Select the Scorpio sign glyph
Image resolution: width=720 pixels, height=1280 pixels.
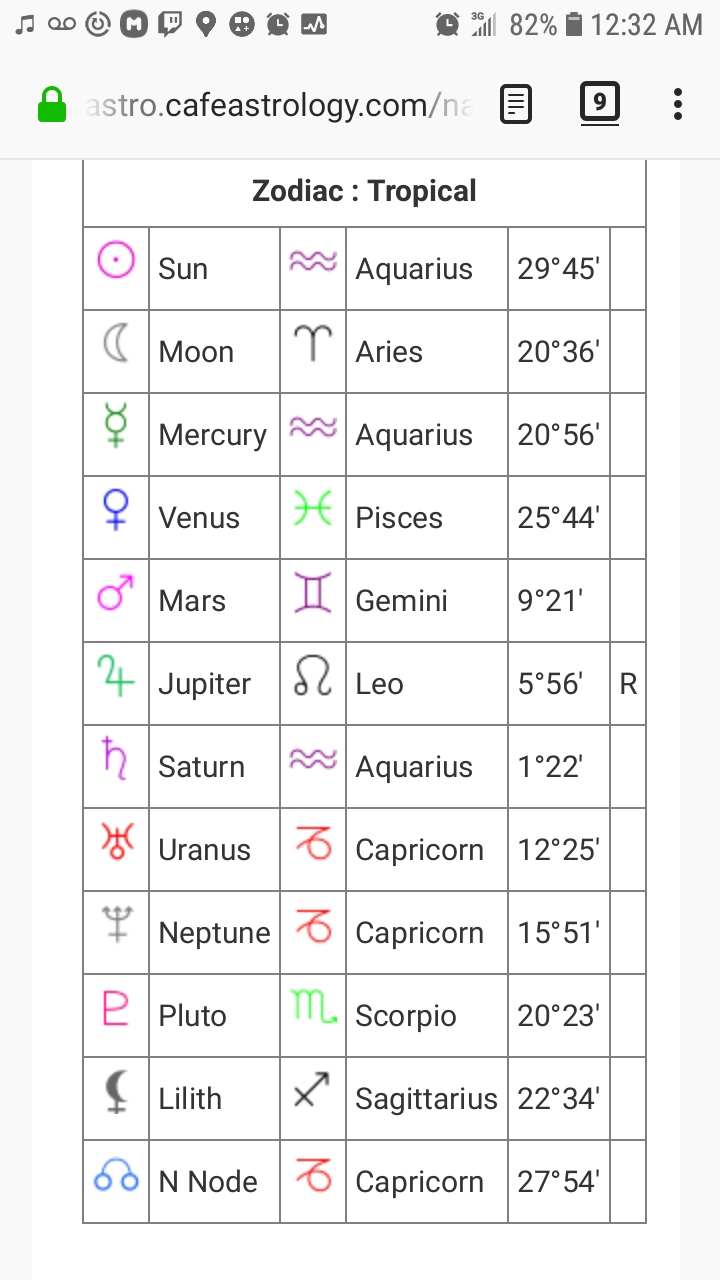click(x=311, y=1014)
